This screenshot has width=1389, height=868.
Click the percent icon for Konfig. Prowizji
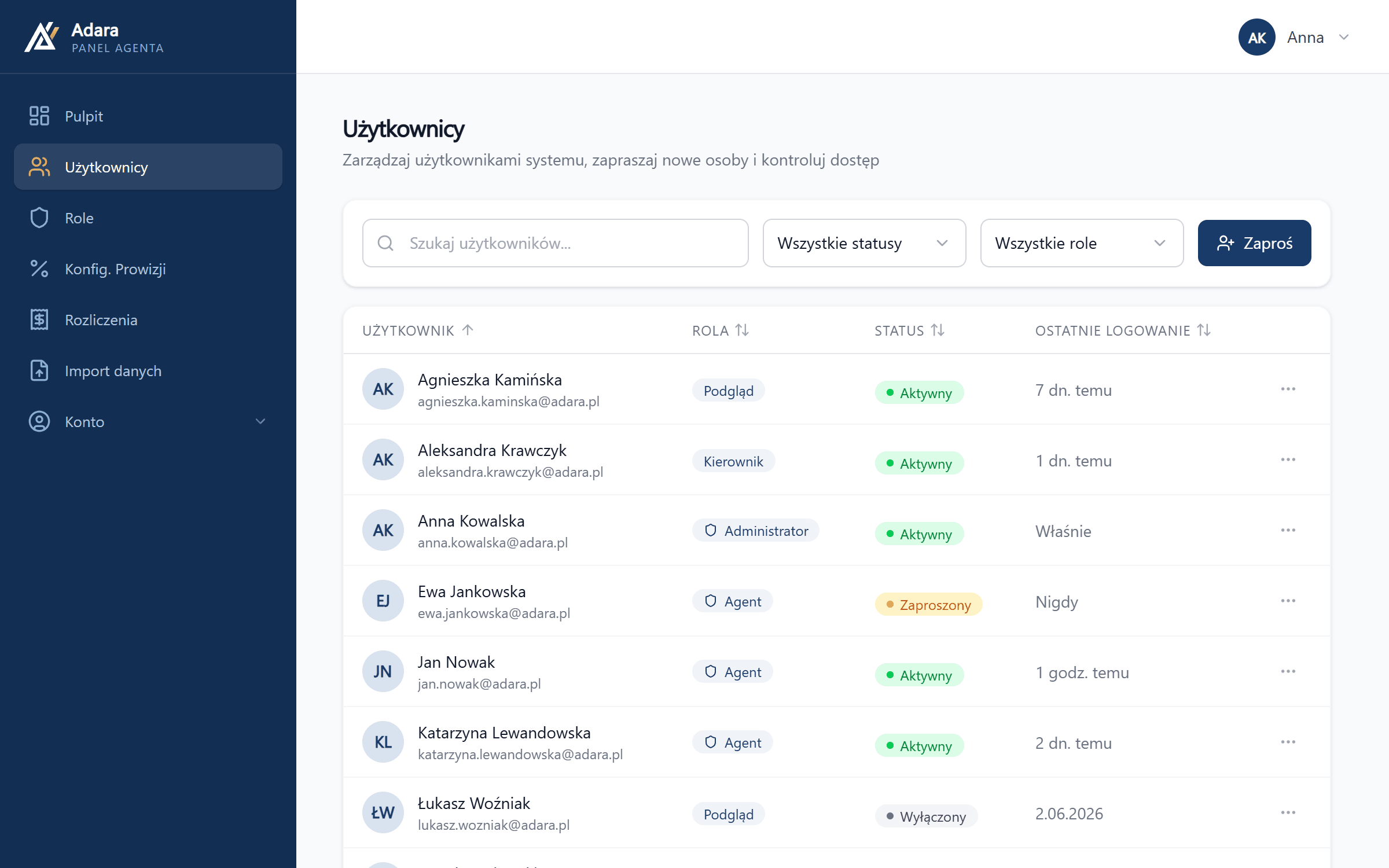pyautogui.click(x=39, y=269)
